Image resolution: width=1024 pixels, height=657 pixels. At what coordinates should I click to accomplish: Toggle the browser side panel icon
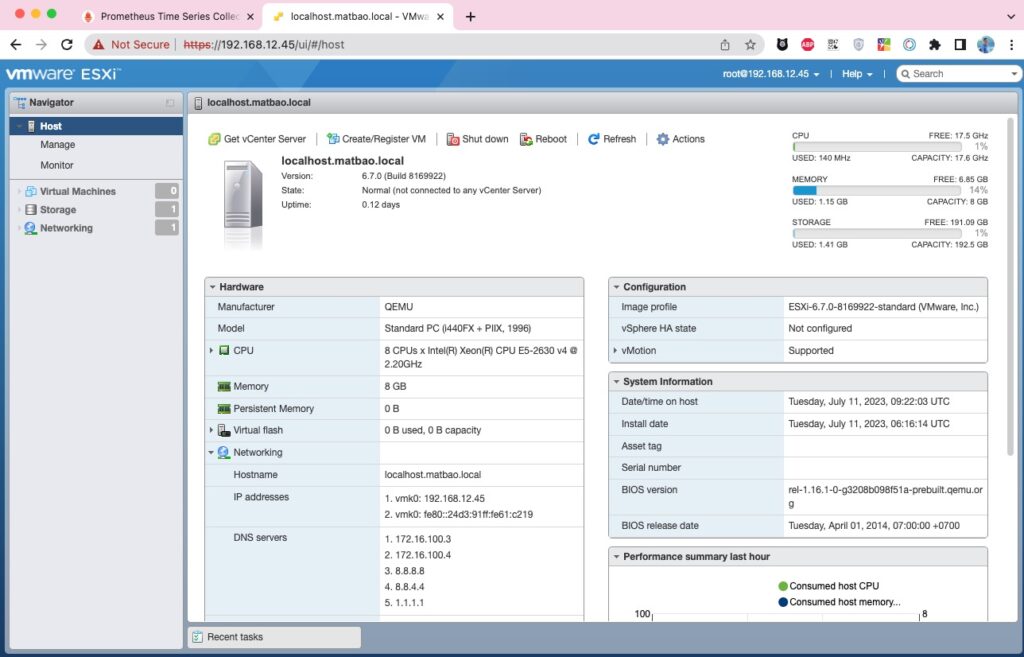[x=960, y=44]
